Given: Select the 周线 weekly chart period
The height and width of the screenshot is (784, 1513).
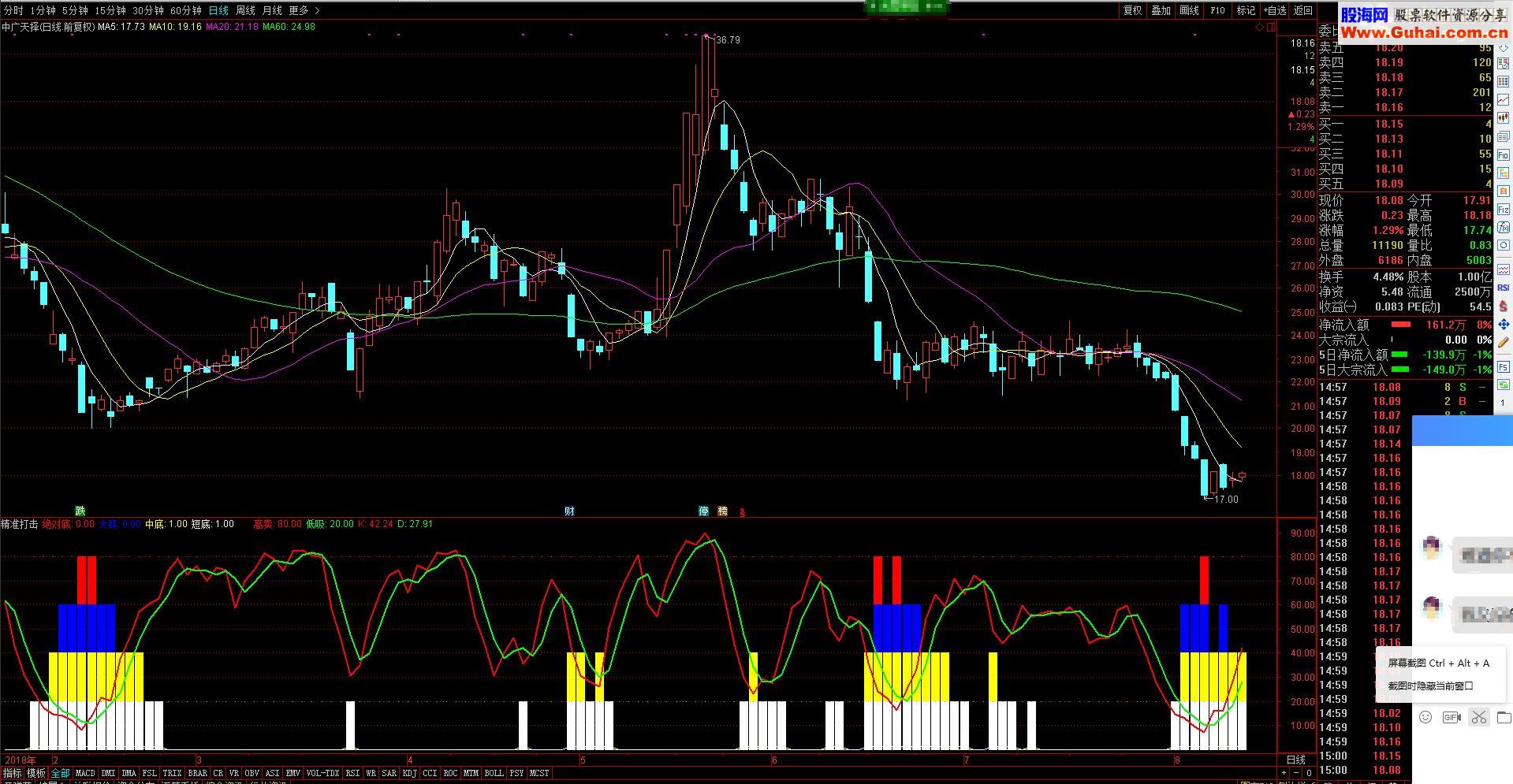Looking at the screenshot, I should click(246, 10).
